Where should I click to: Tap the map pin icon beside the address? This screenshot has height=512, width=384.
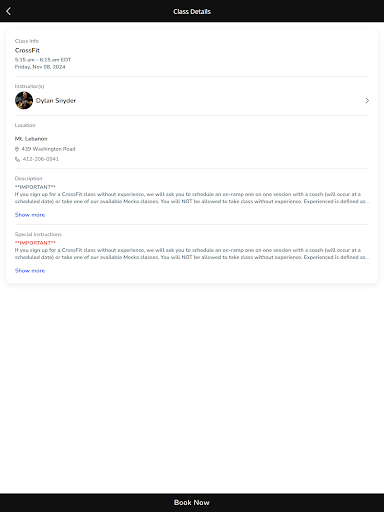click(17, 149)
